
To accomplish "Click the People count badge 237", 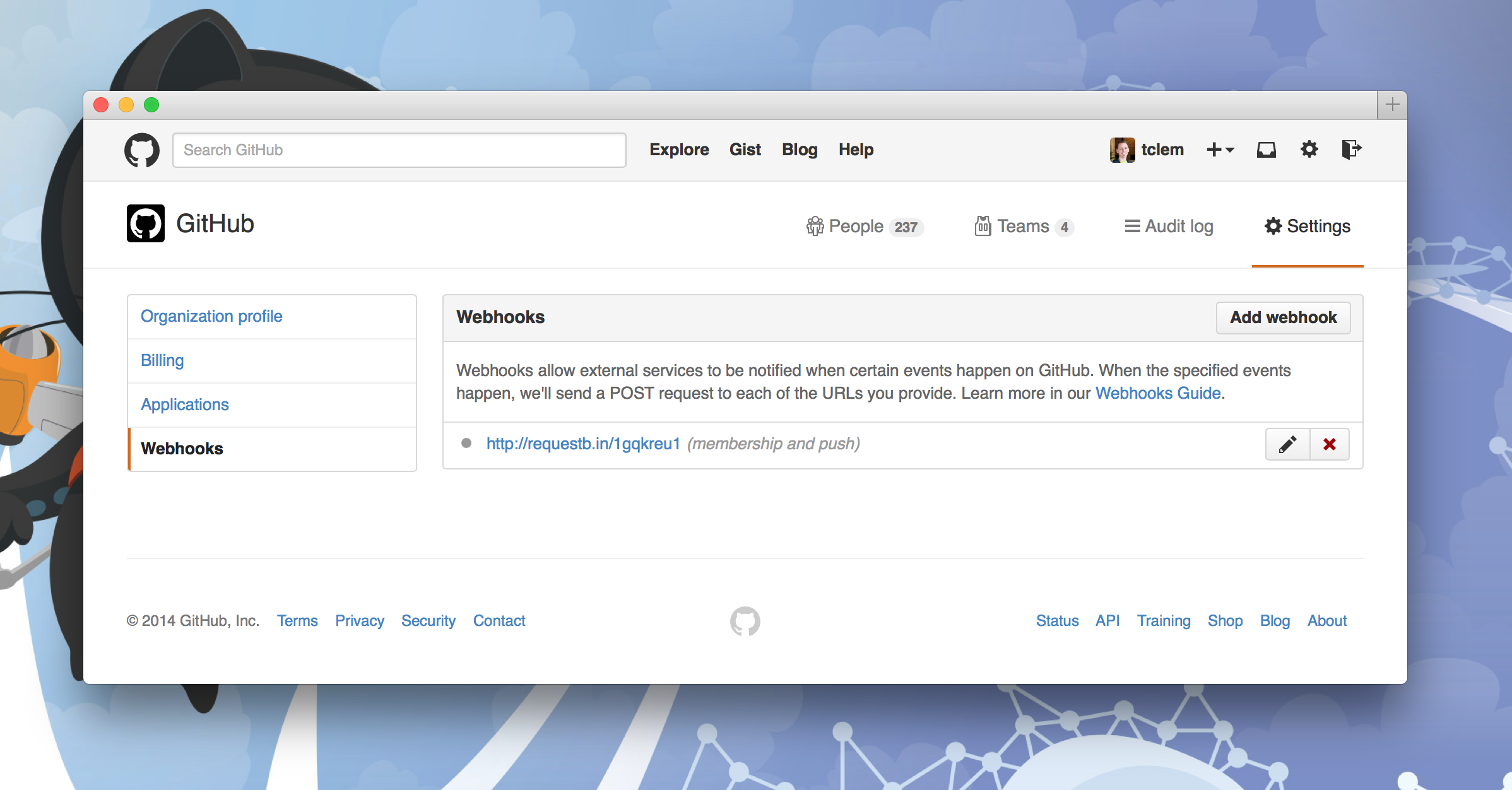I will (906, 227).
